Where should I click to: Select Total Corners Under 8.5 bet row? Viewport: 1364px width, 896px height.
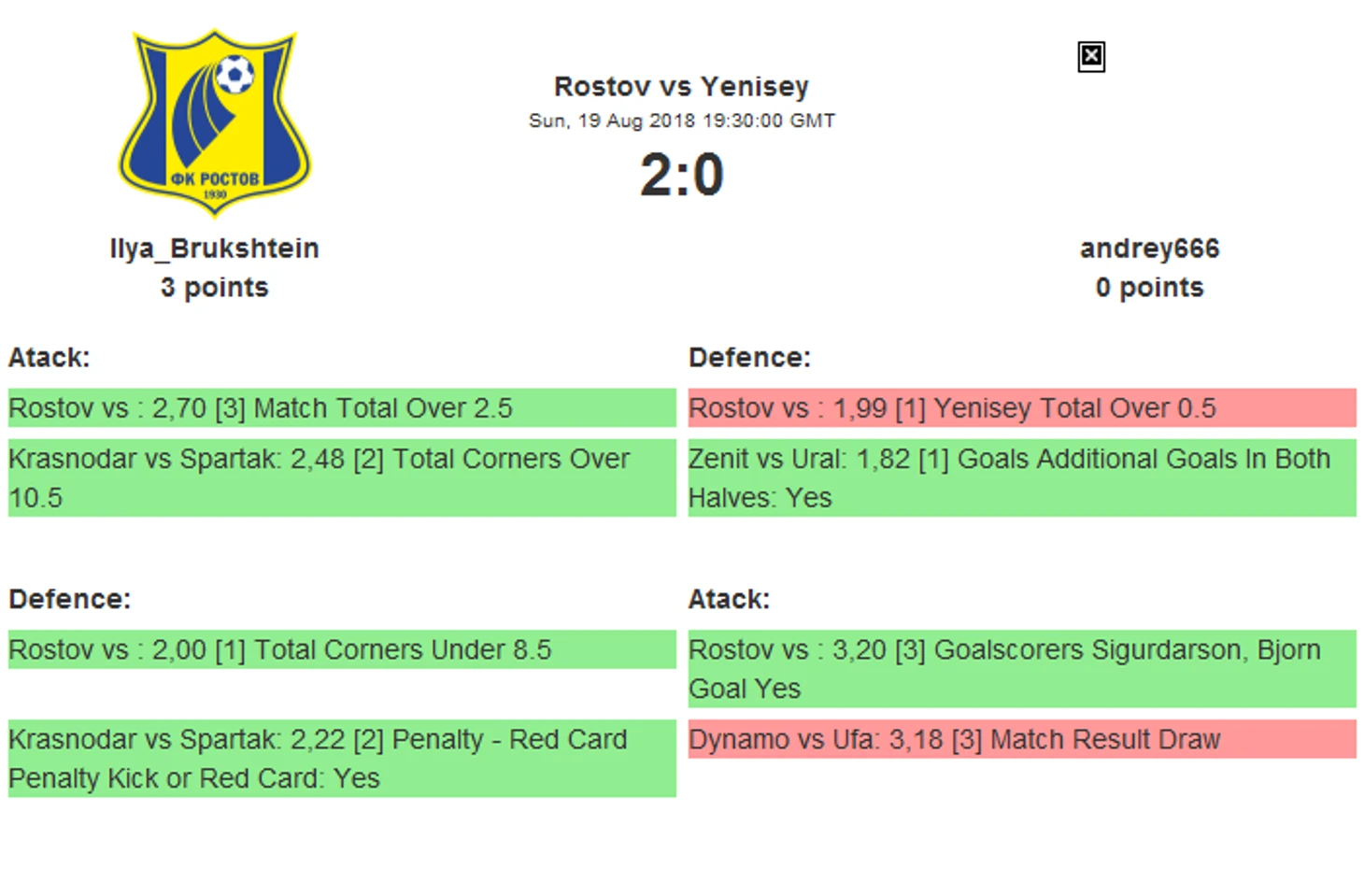point(342,649)
